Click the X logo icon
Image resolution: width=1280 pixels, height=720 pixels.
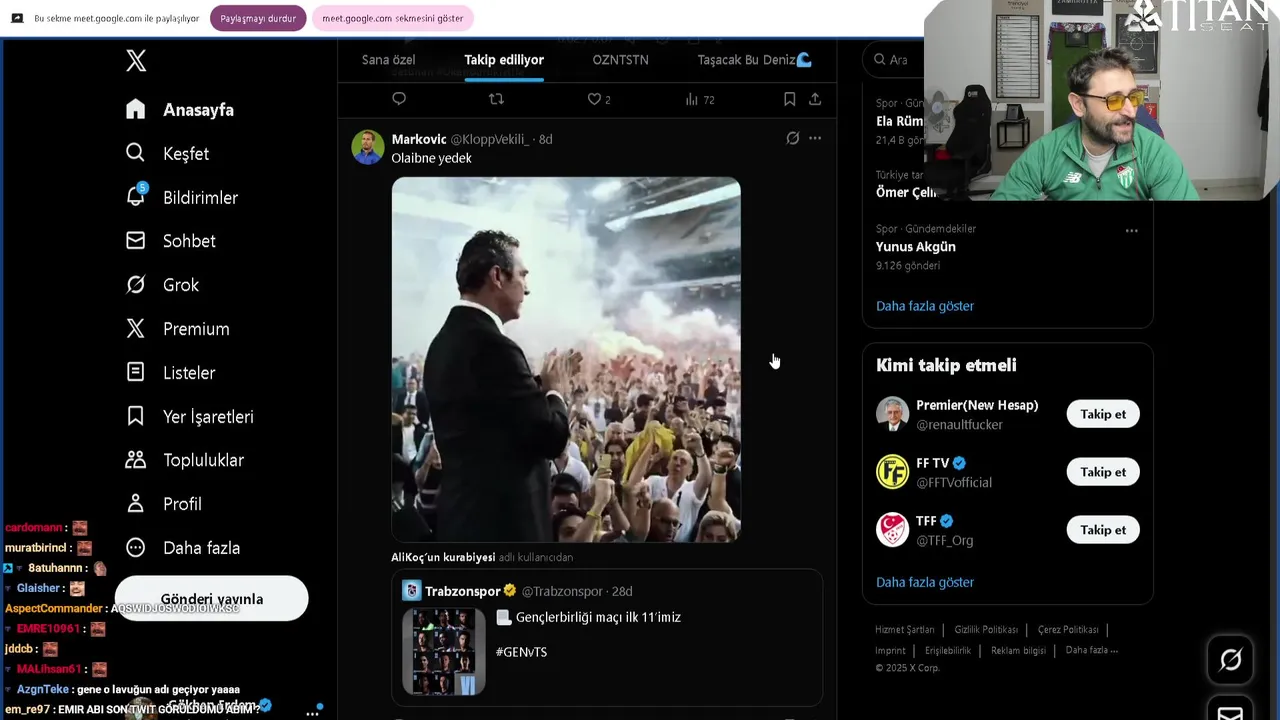tap(136, 61)
